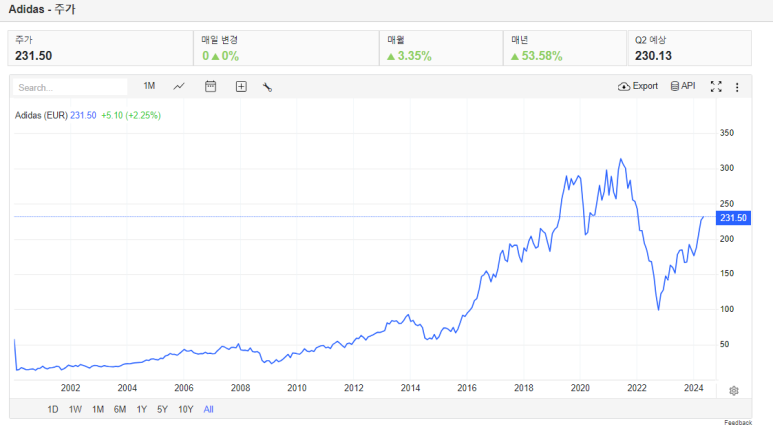The image size is (773, 427).
Task: Select the 1M time range at bottom
Action: [98, 409]
